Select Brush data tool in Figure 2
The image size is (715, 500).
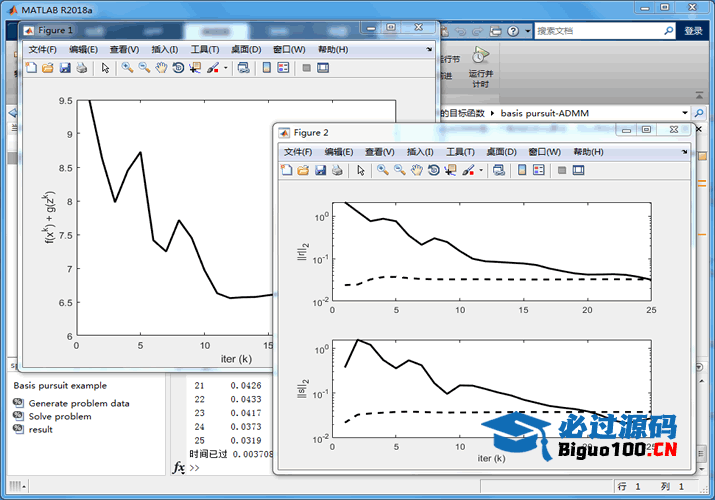468,170
